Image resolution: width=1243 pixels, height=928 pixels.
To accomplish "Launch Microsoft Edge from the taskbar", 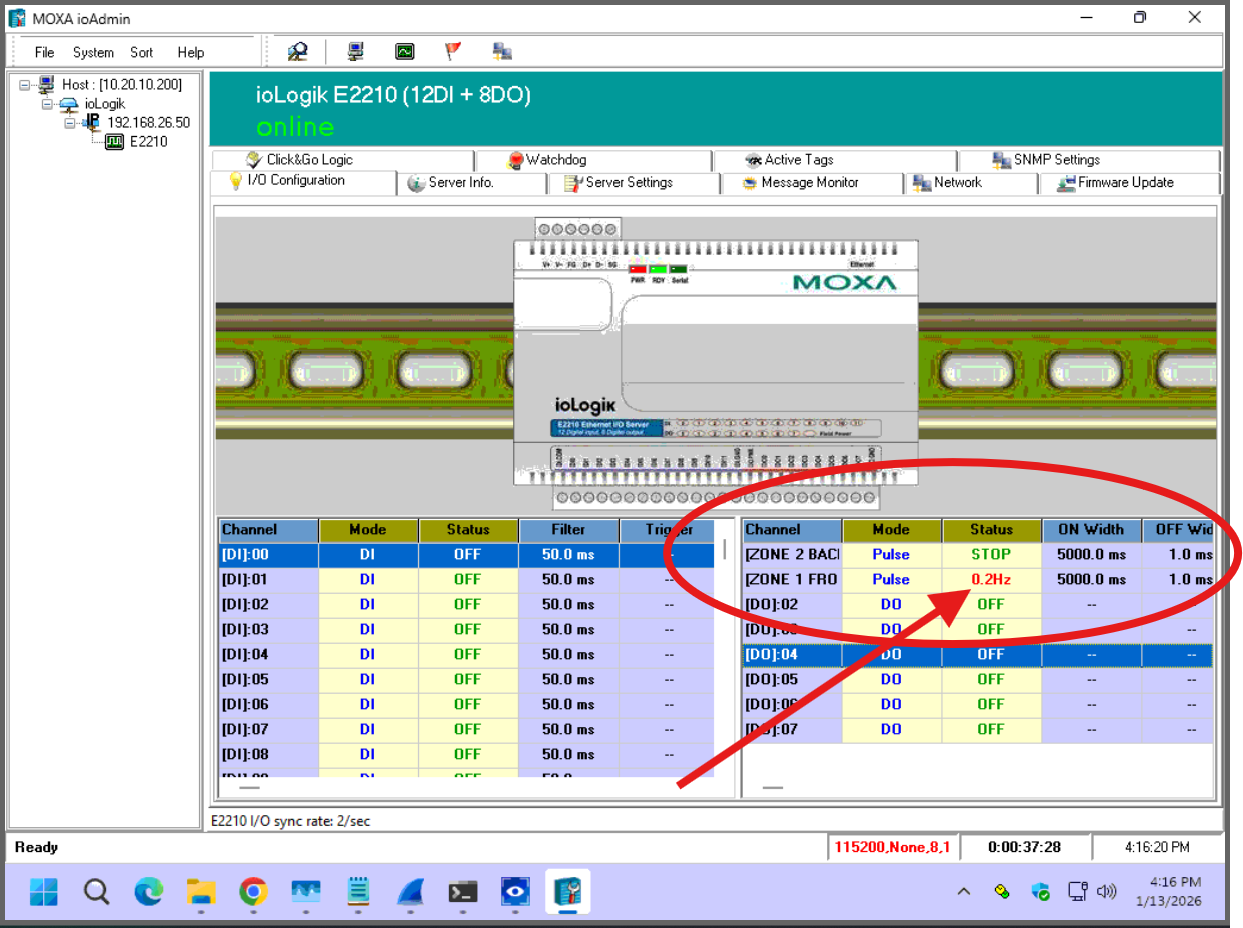I will click(x=149, y=891).
